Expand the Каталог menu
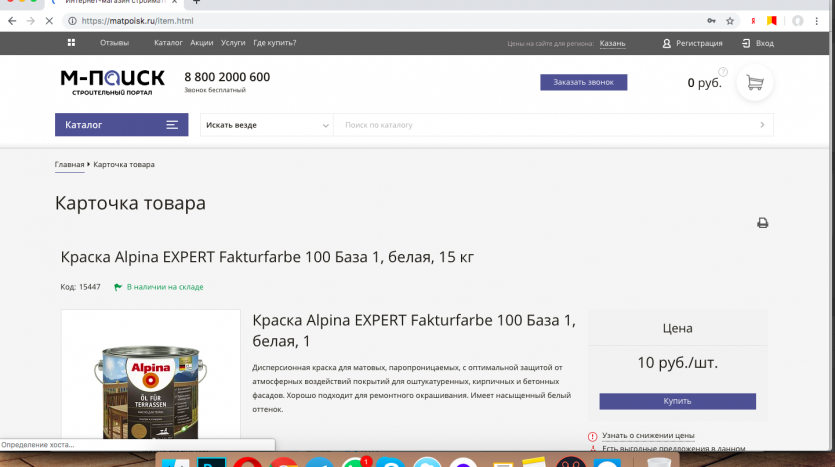The height and width of the screenshot is (467, 835). click(x=120, y=125)
